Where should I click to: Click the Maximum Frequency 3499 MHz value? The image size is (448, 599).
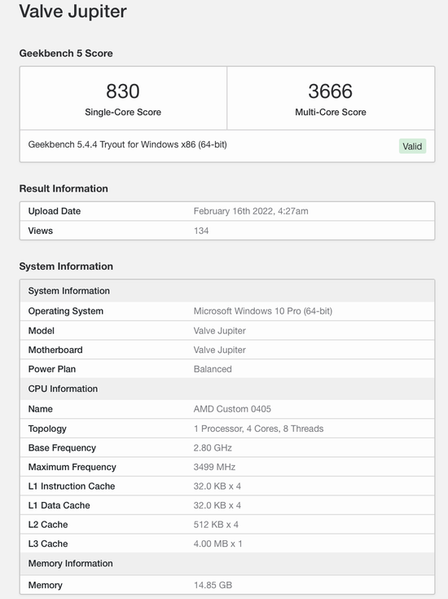(214, 467)
